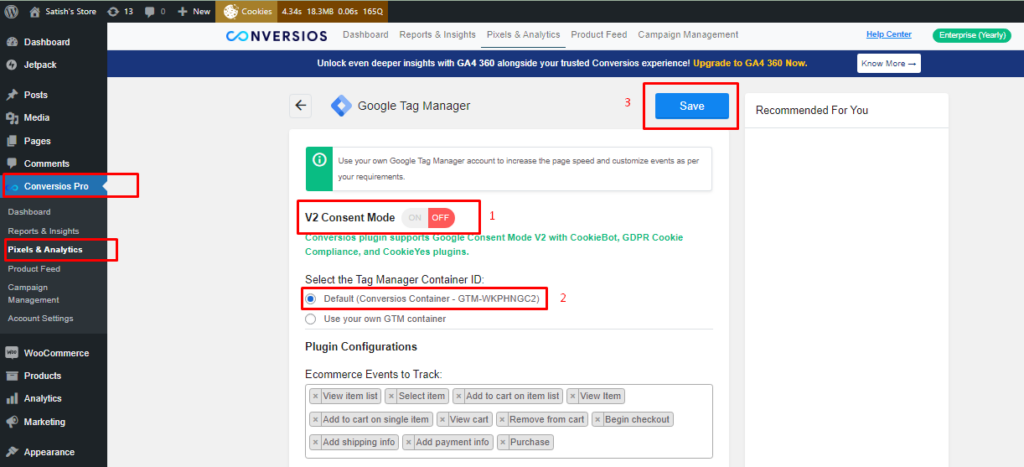This screenshot has width=1024, height=467.
Task: Open Product Feed submenu item
Action: point(34,268)
